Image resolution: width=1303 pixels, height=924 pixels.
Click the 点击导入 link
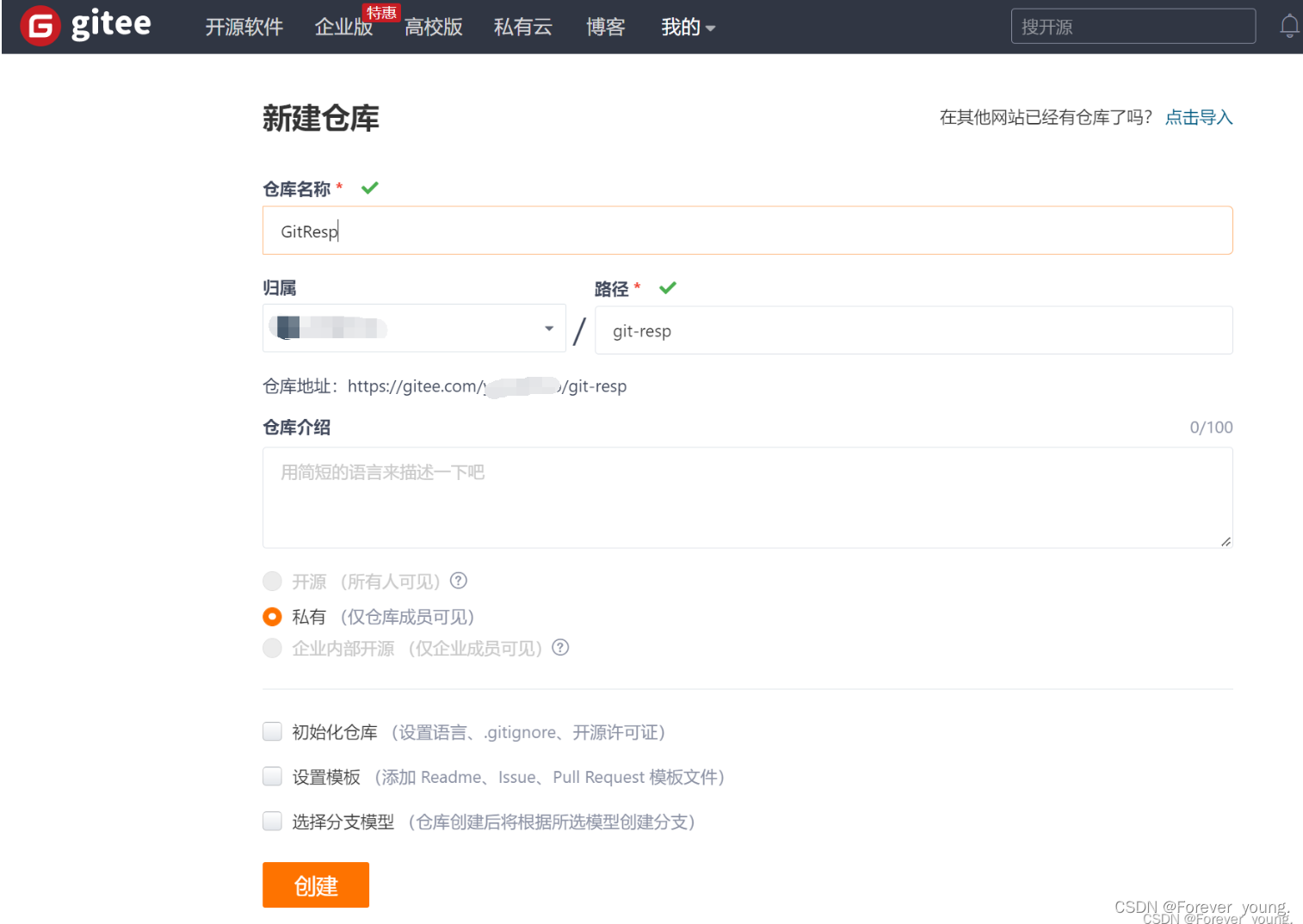1199,117
